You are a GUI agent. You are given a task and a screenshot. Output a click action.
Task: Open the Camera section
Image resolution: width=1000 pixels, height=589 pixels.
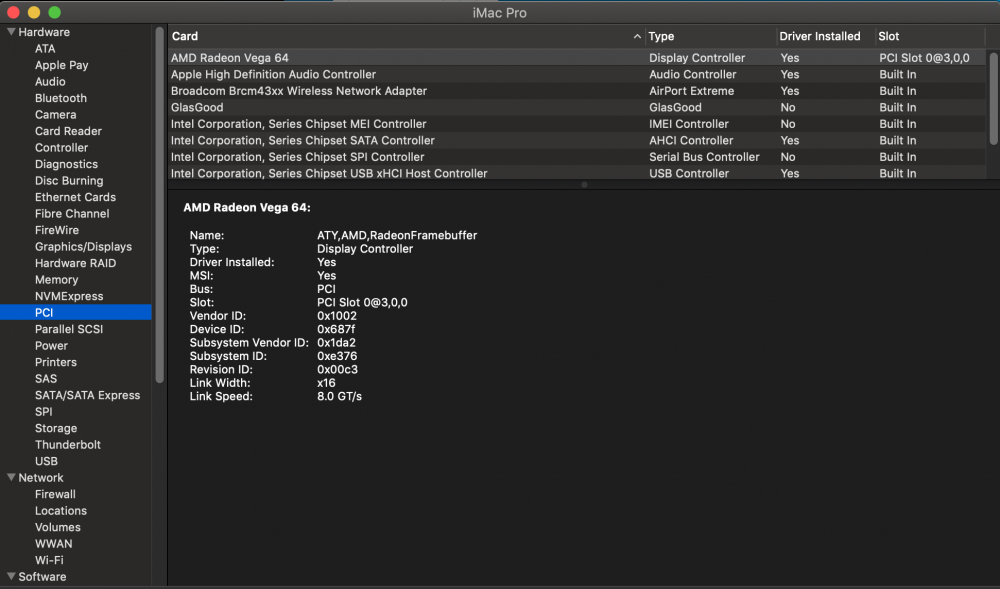point(55,115)
